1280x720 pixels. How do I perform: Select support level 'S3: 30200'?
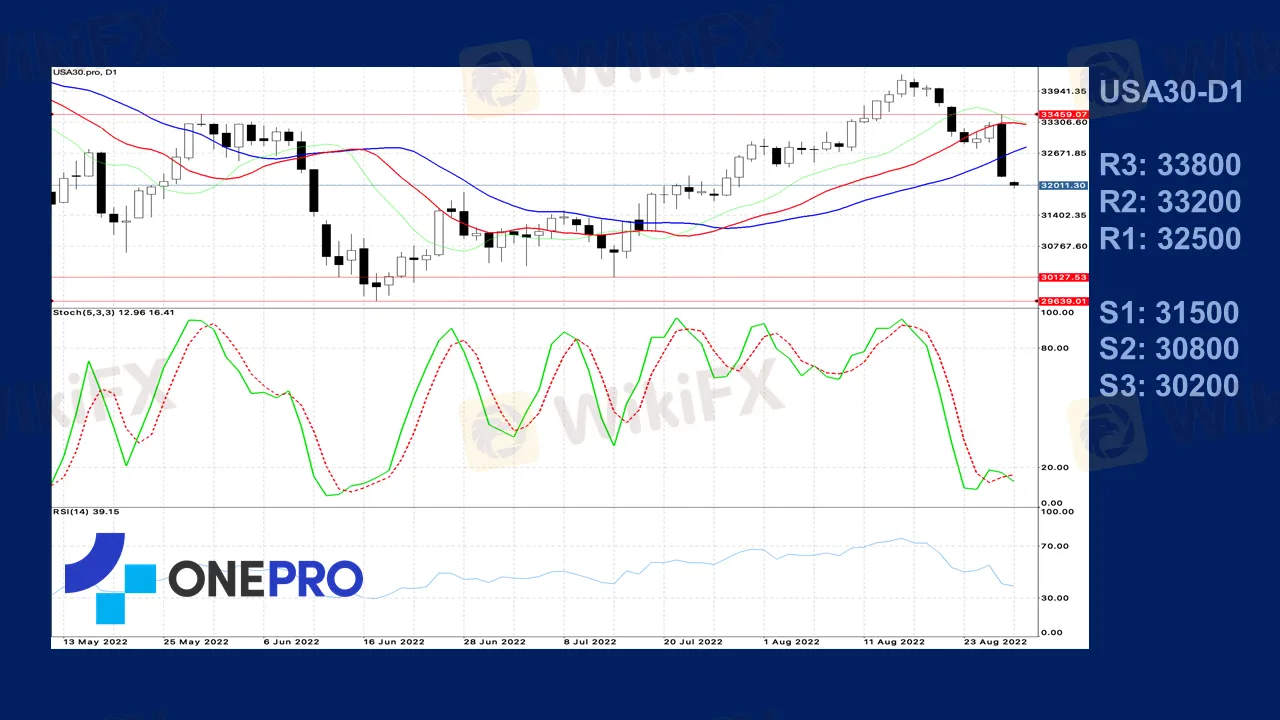coord(1169,386)
